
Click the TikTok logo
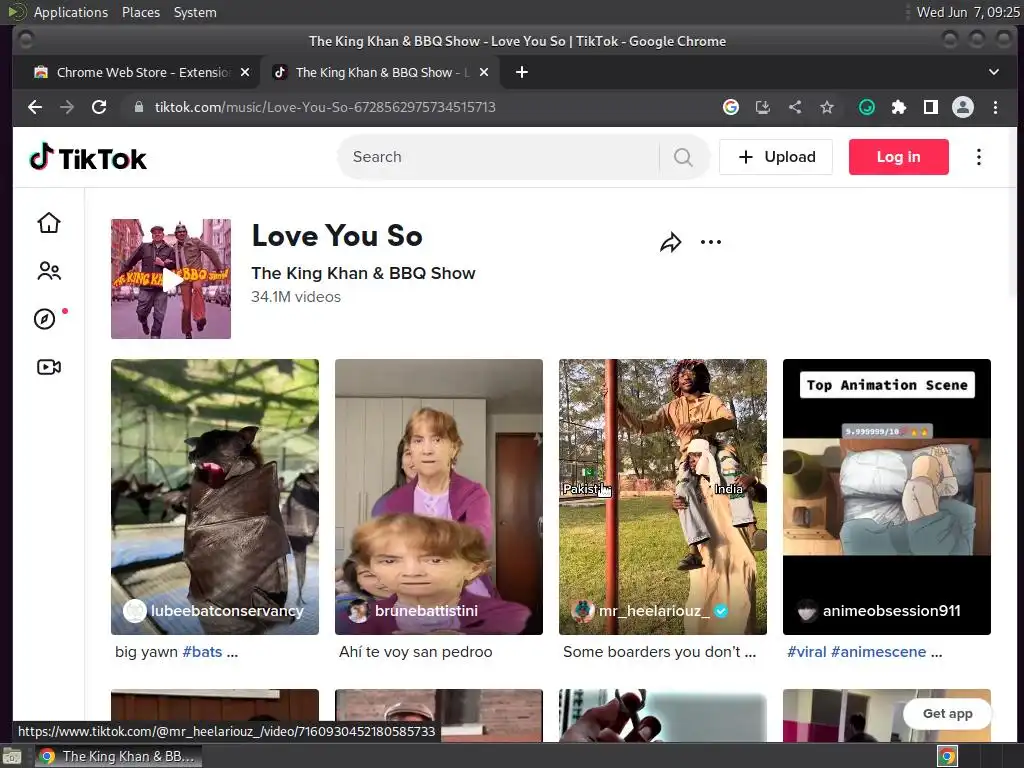88,157
